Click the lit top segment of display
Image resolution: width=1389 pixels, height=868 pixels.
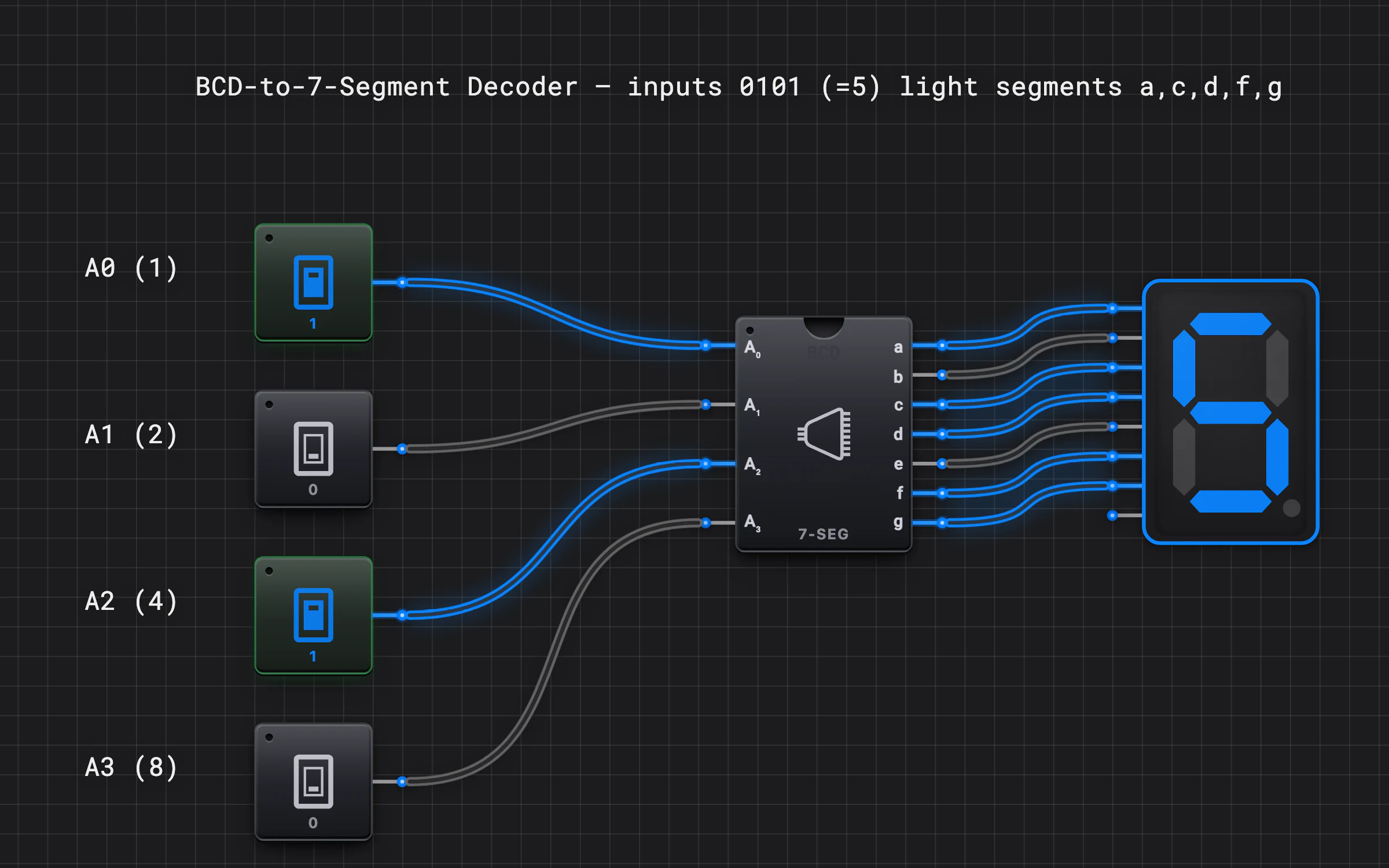(x=1230, y=323)
